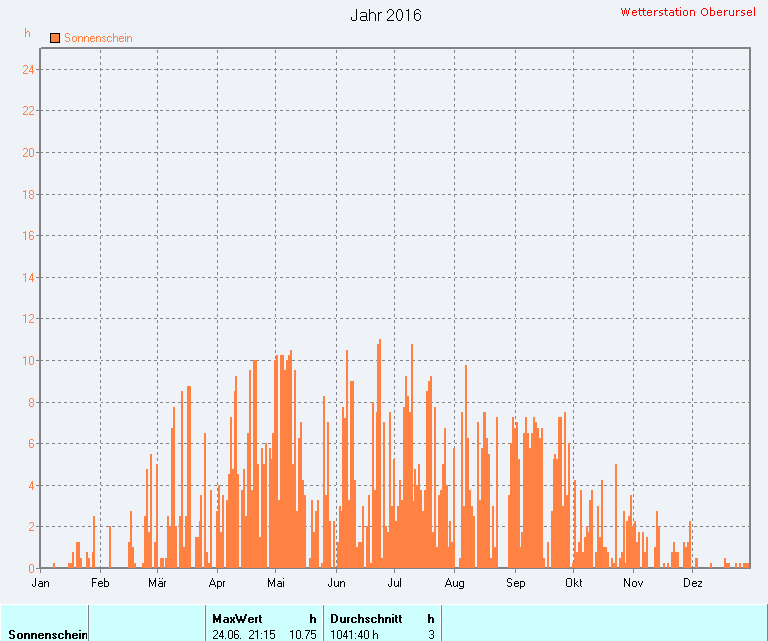This screenshot has width=768, height=641.
Task: Click the y-axis value 4
Action: click(x=31, y=486)
